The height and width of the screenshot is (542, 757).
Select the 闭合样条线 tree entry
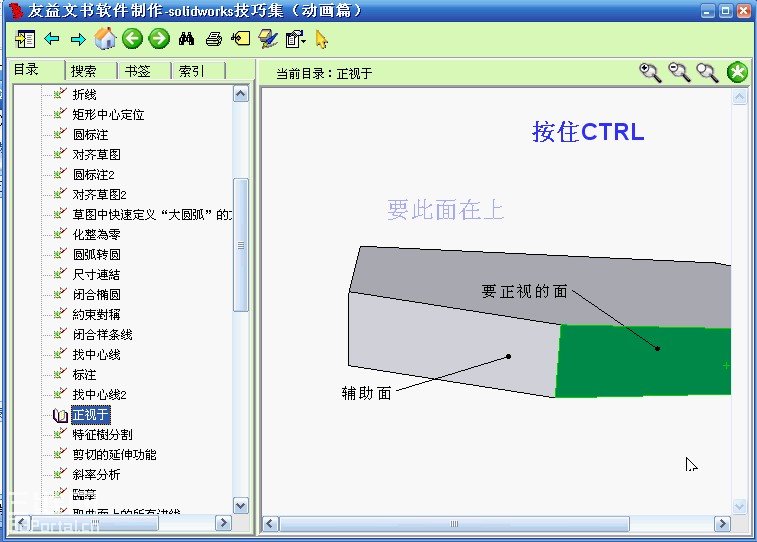click(102, 334)
